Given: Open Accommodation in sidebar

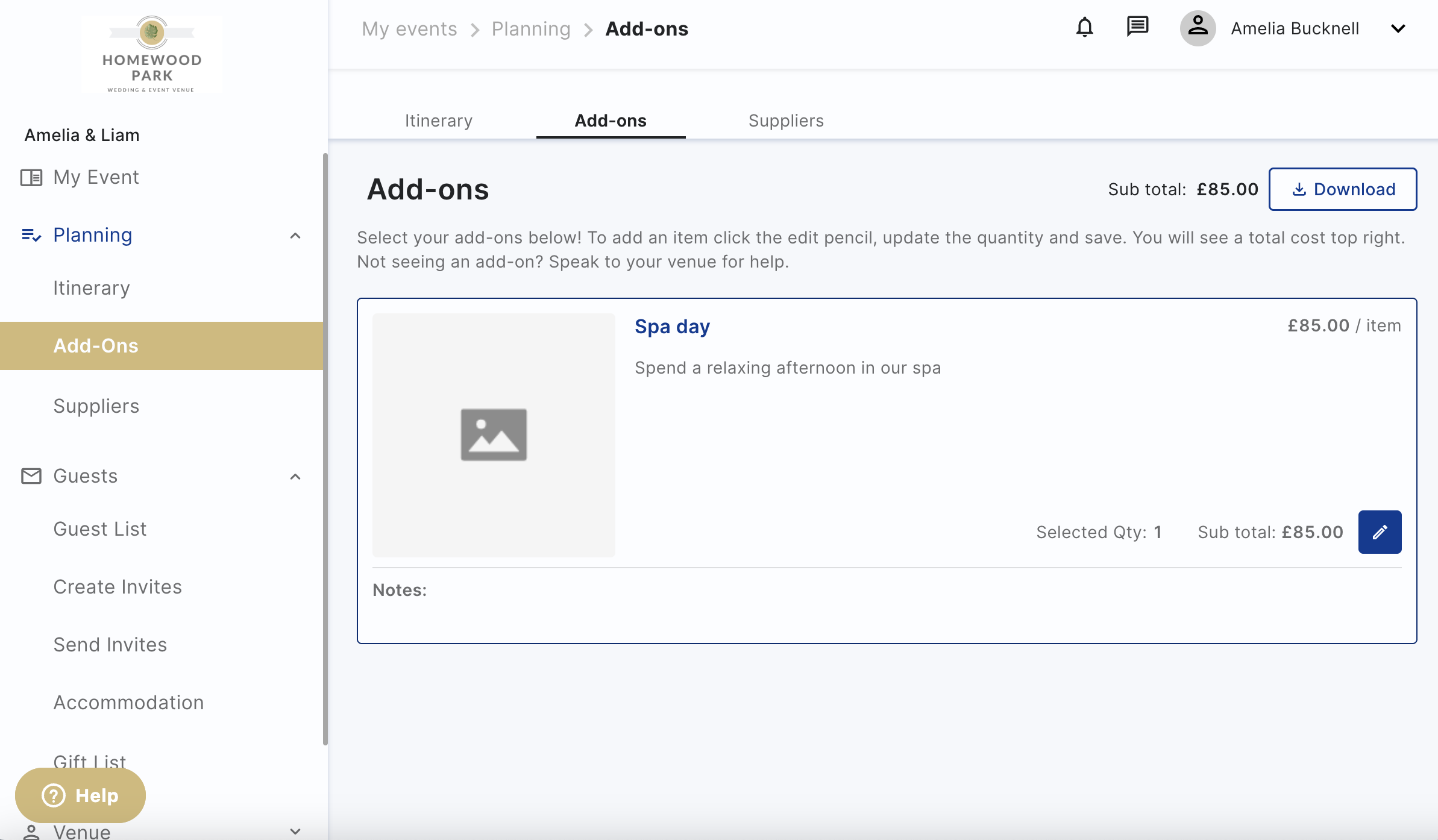Looking at the screenshot, I should (x=128, y=703).
